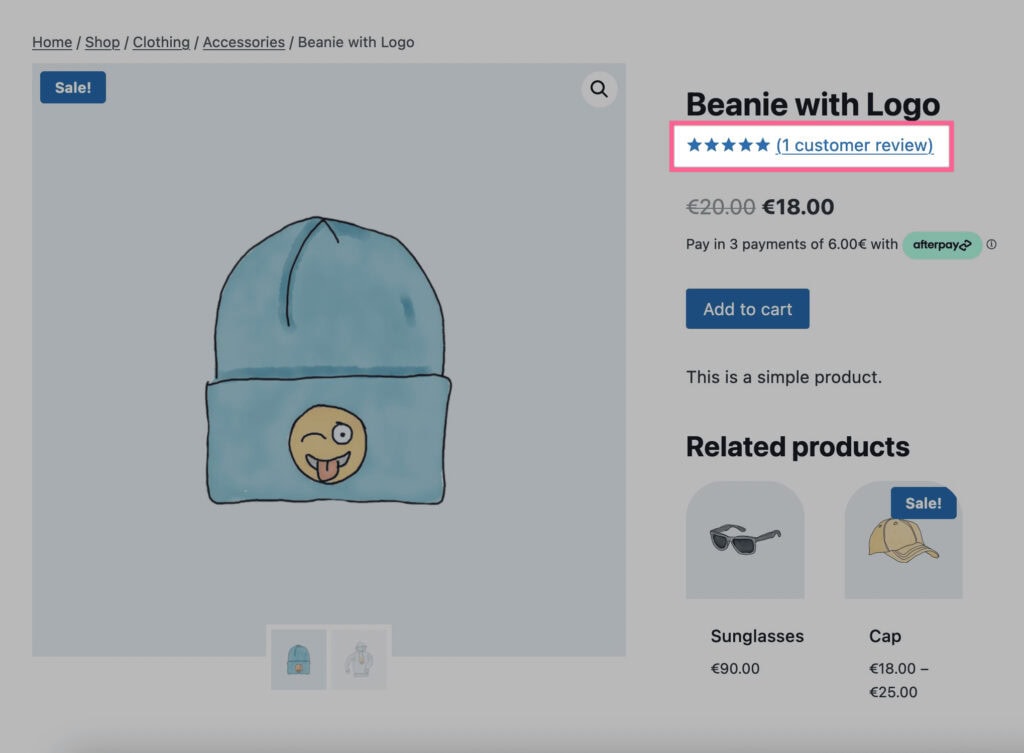The width and height of the screenshot is (1024, 753).
Task: Open the Shop breadcrumb link
Action: (103, 42)
